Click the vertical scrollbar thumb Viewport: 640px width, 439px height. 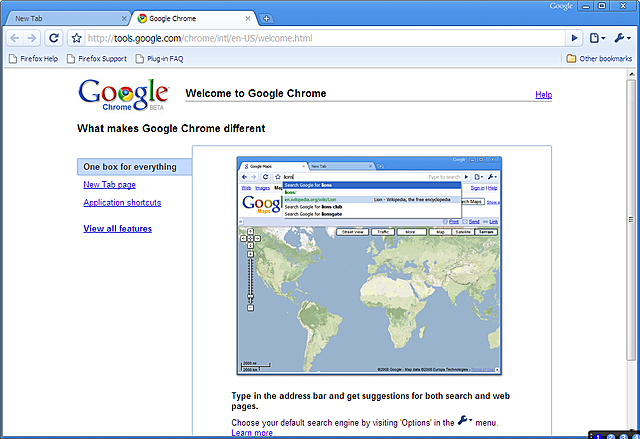click(631, 220)
